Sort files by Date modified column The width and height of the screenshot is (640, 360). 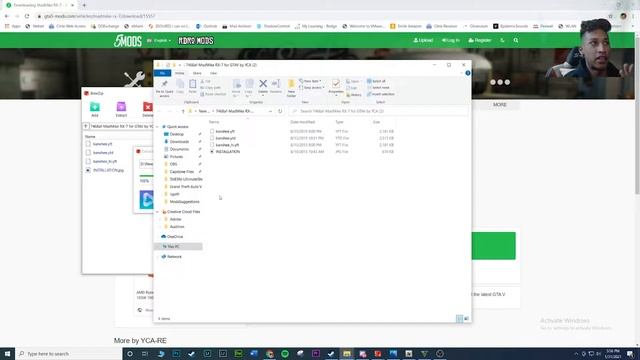coord(302,122)
